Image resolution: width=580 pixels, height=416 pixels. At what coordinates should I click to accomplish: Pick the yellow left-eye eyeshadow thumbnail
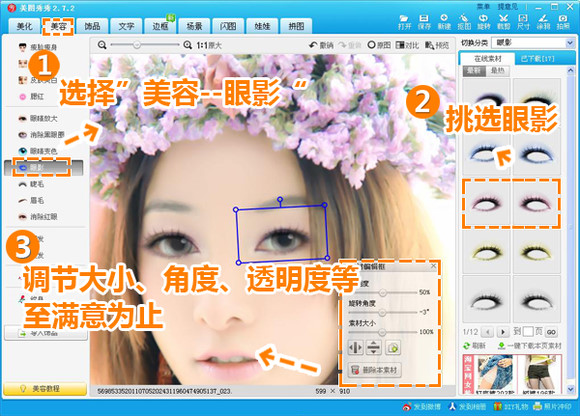click(486, 252)
